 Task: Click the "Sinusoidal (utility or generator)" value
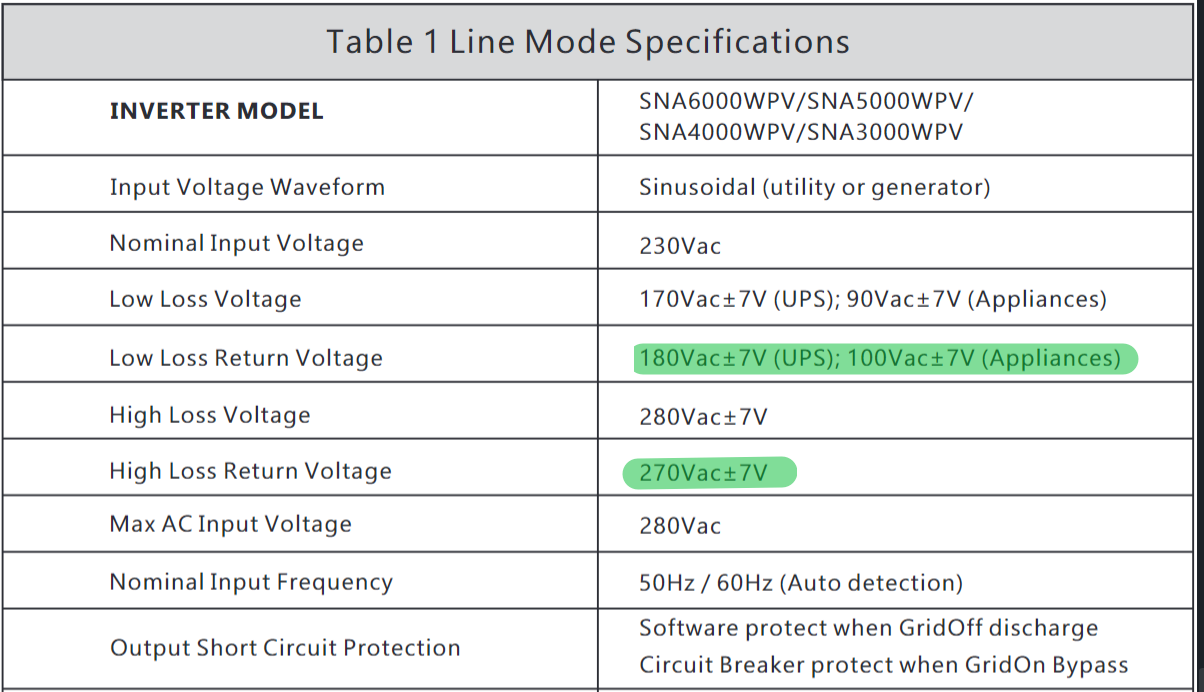click(814, 187)
